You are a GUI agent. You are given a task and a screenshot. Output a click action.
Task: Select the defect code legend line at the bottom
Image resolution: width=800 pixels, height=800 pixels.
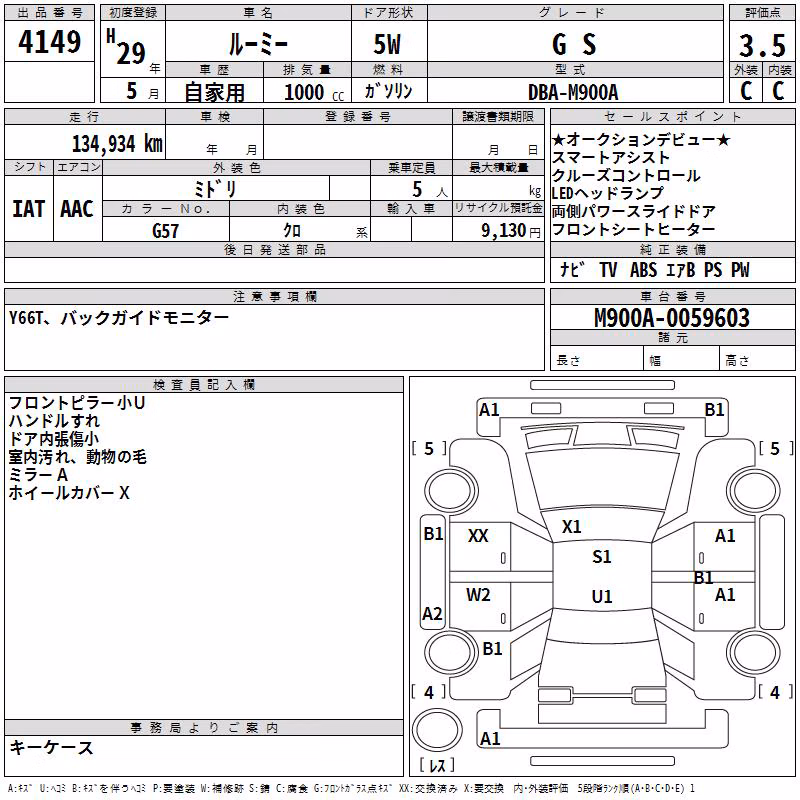[x=351, y=788]
